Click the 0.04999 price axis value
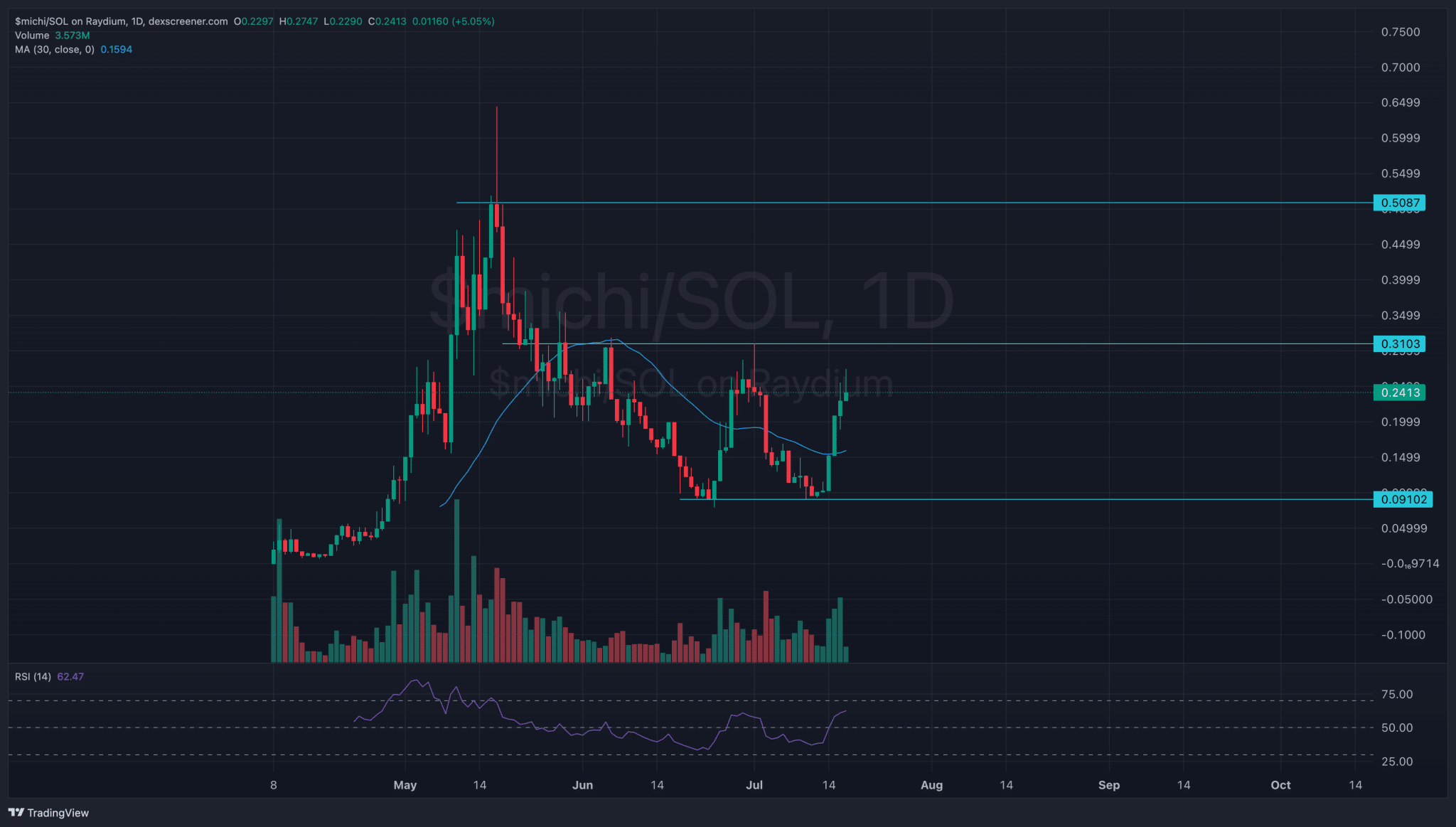1456x827 pixels. click(1404, 528)
